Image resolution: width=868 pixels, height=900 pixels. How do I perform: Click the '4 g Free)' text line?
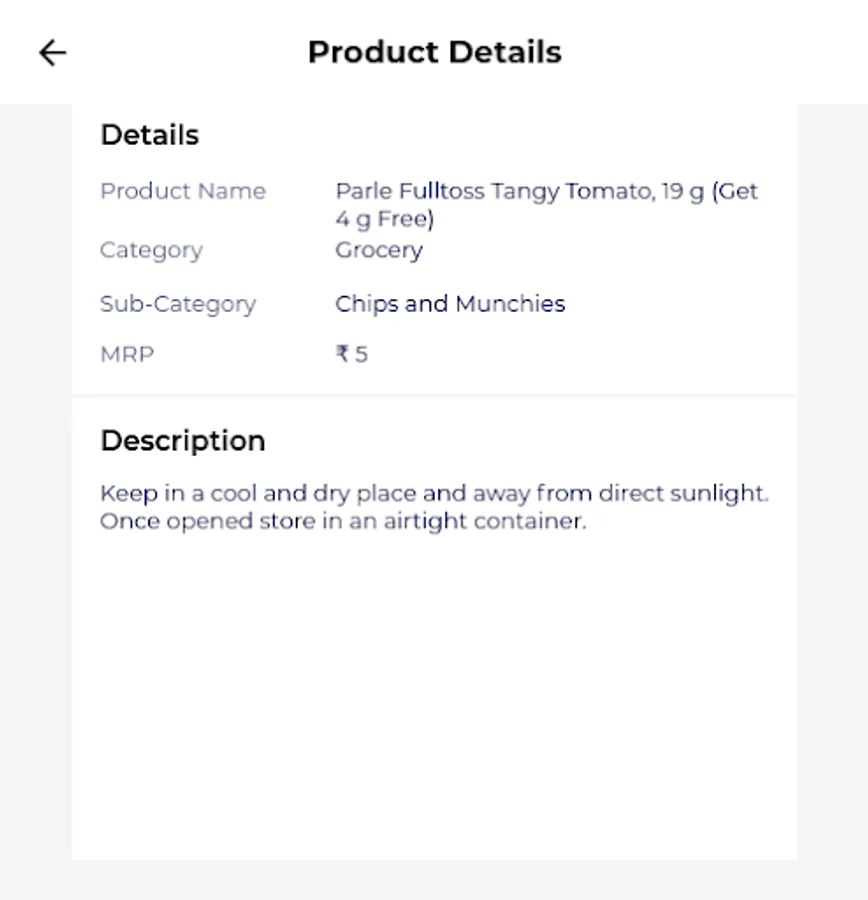point(384,219)
